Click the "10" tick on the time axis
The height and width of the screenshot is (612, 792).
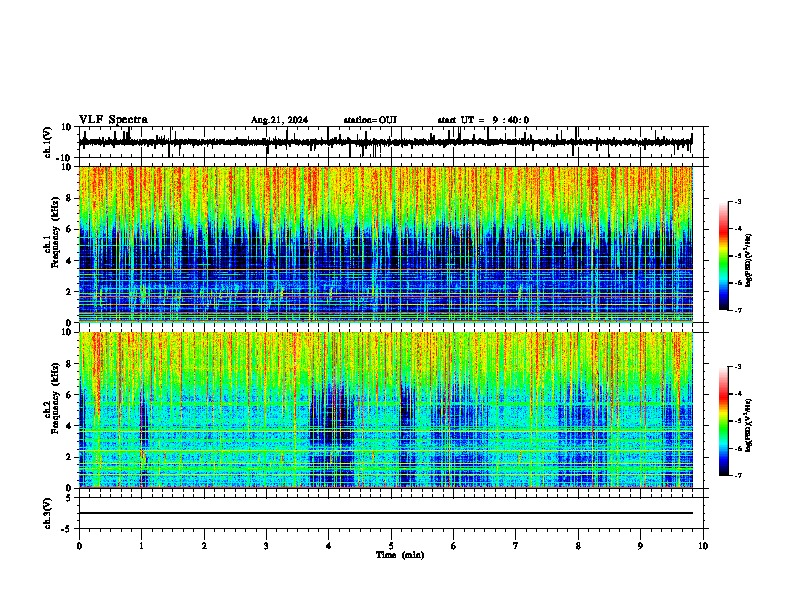703,546
